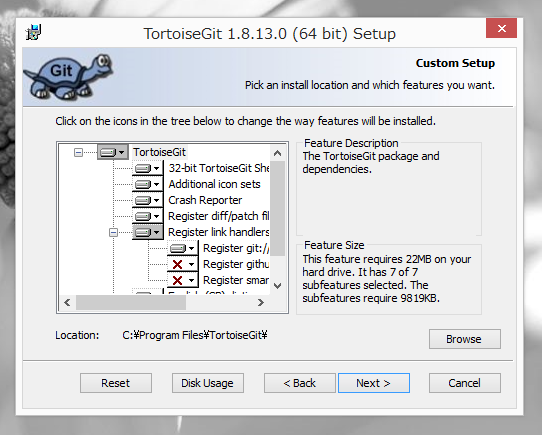Click the Feature Description text
The height and width of the screenshot is (435, 542).
[371, 163]
